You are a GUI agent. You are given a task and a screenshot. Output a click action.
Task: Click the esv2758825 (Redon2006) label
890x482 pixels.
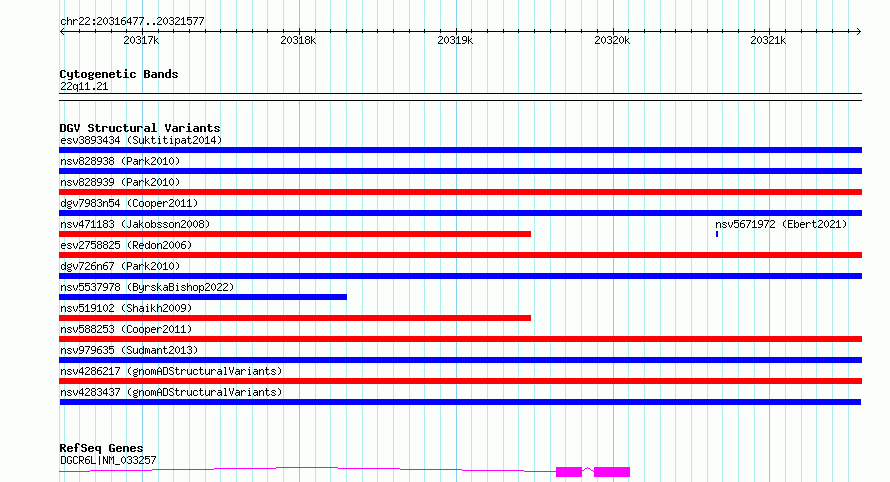(126, 245)
